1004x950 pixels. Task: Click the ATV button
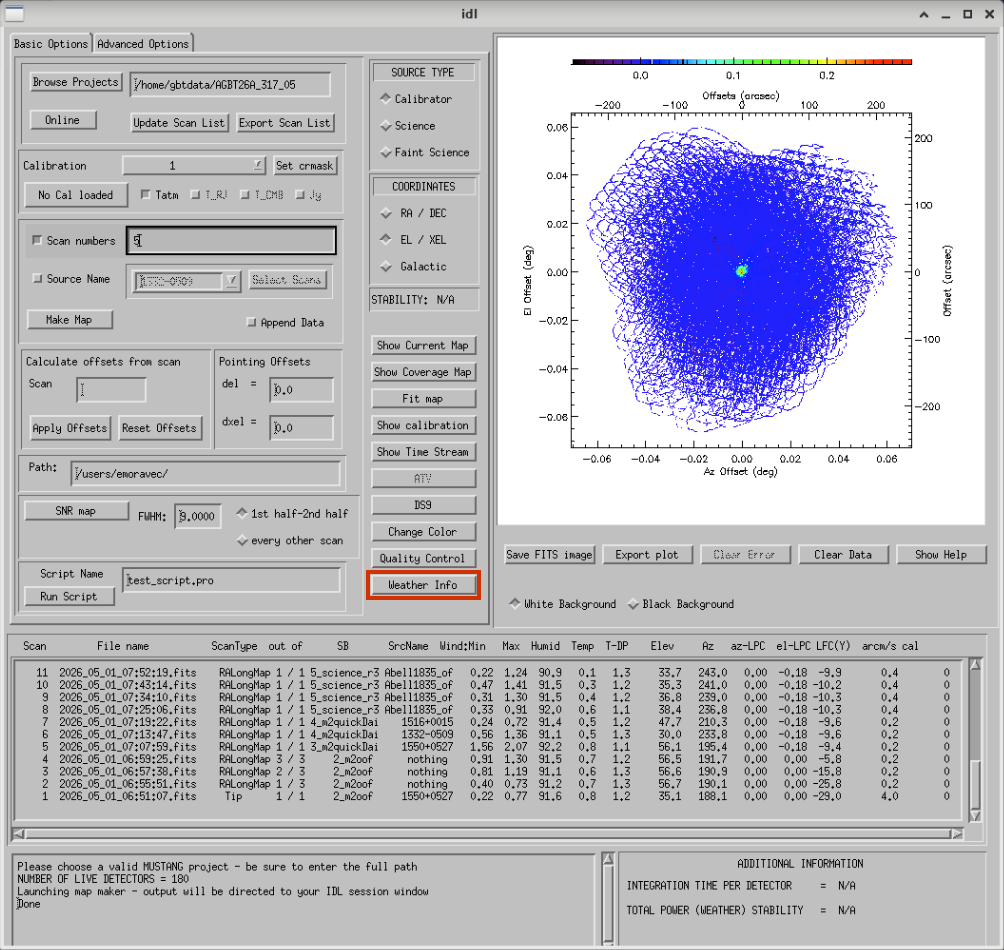click(x=423, y=478)
